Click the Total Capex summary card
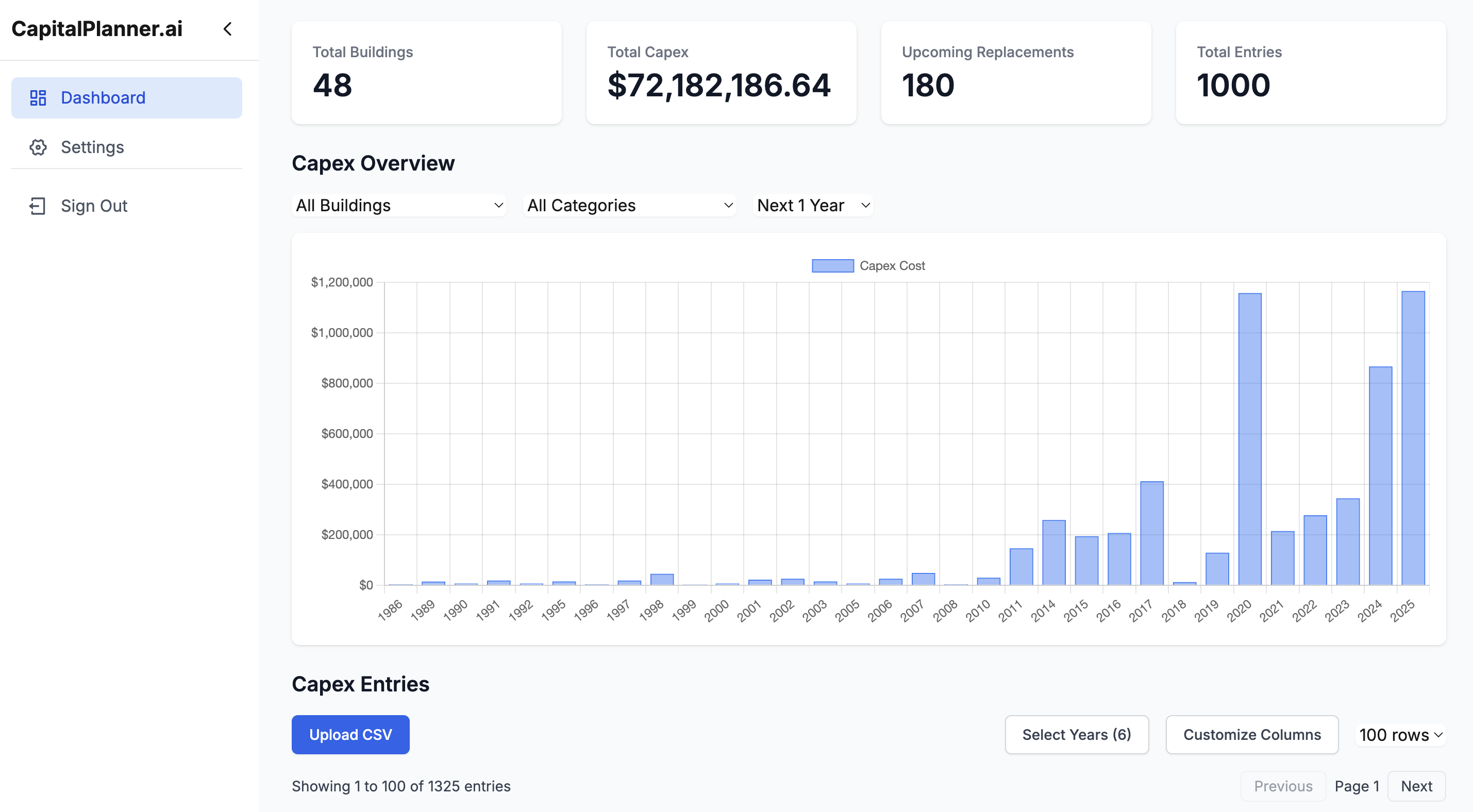The height and width of the screenshot is (812, 1473). tap(721, 73)
